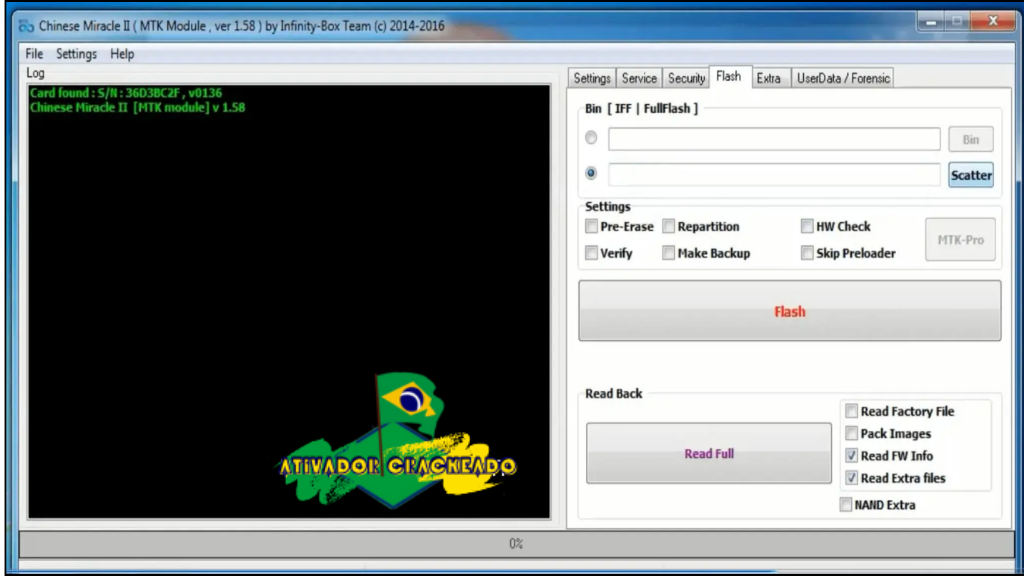Switch to the Security tab
The image size is (1024, 576).
coord(686,78)
